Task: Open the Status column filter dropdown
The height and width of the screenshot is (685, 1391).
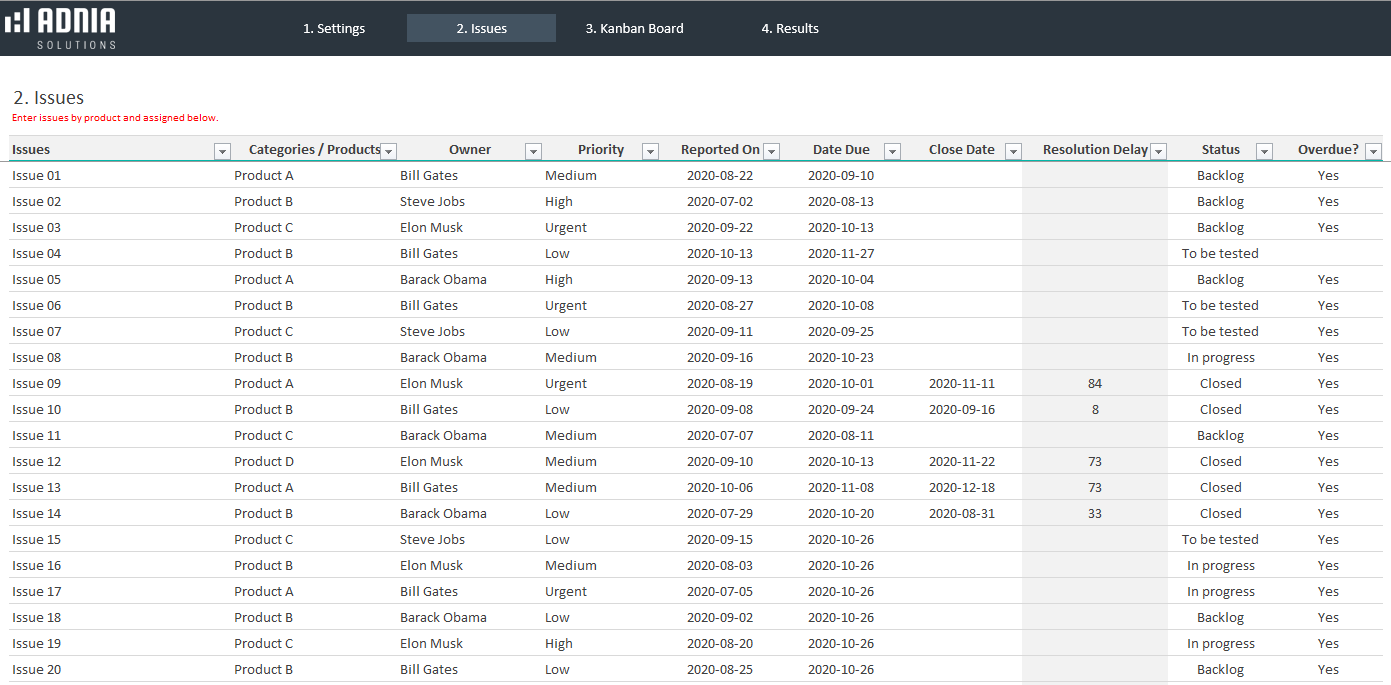Action: [x=1264, y=151]
